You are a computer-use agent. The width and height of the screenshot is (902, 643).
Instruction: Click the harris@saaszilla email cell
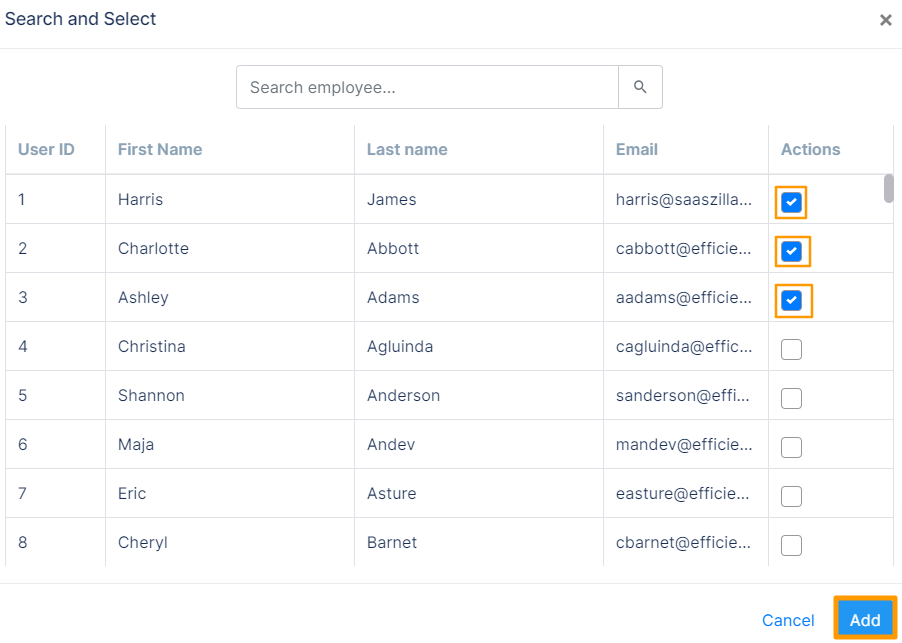[x=683, y=199]
